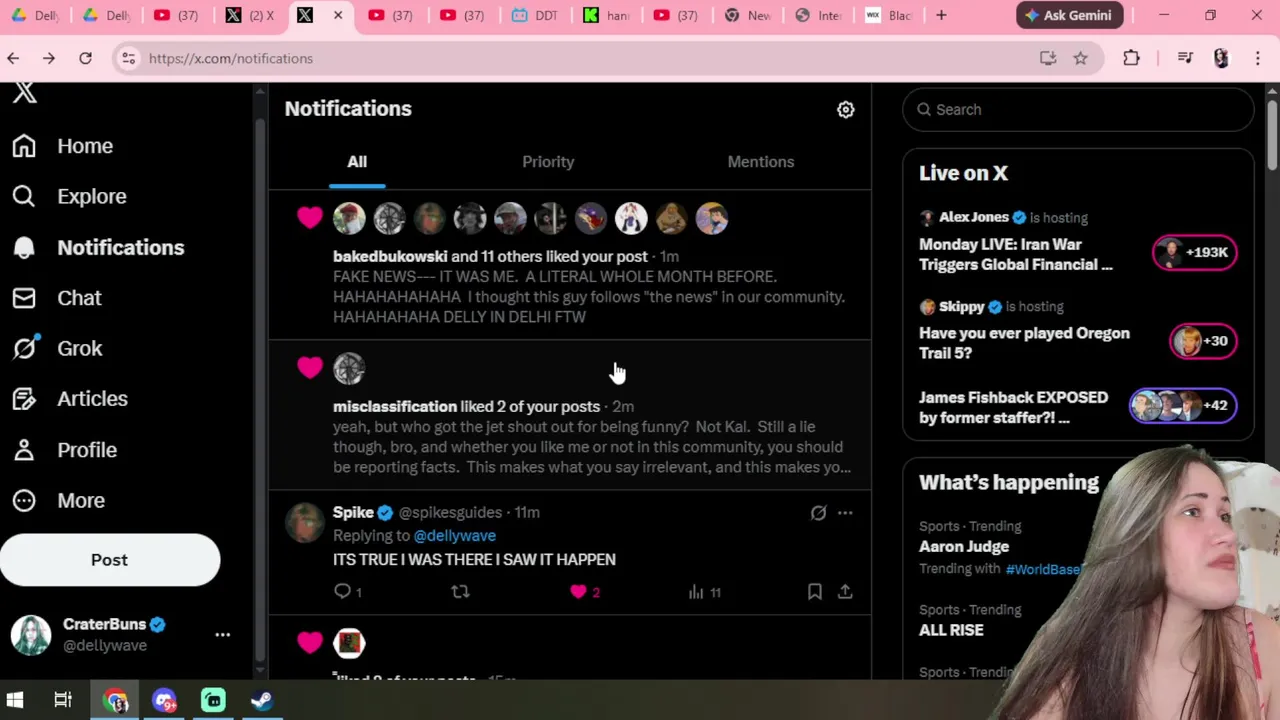The image size is (1280, 720).
Task: Click the X logo in sidebar
Action: coord(25,93)
